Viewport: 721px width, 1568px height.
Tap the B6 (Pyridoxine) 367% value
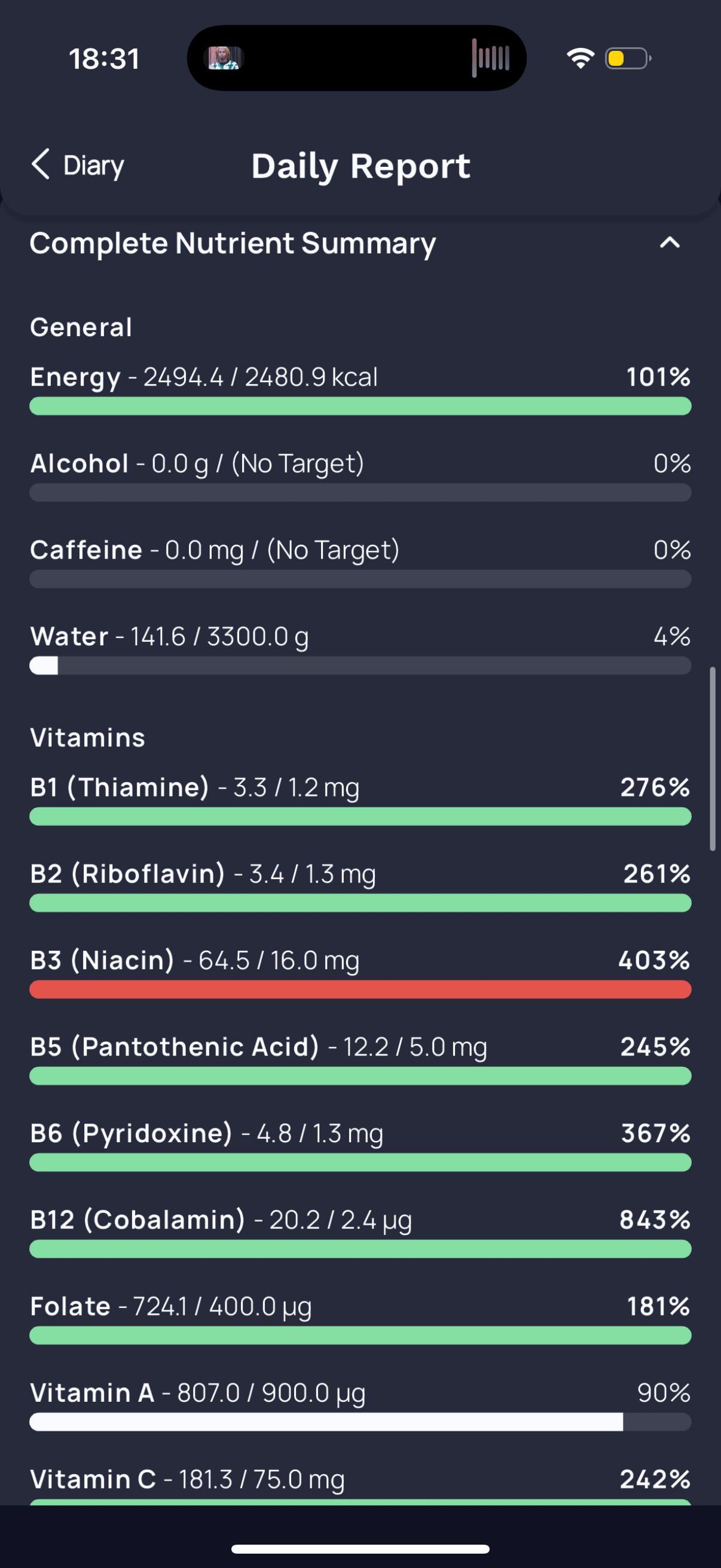coord(655,1133)
